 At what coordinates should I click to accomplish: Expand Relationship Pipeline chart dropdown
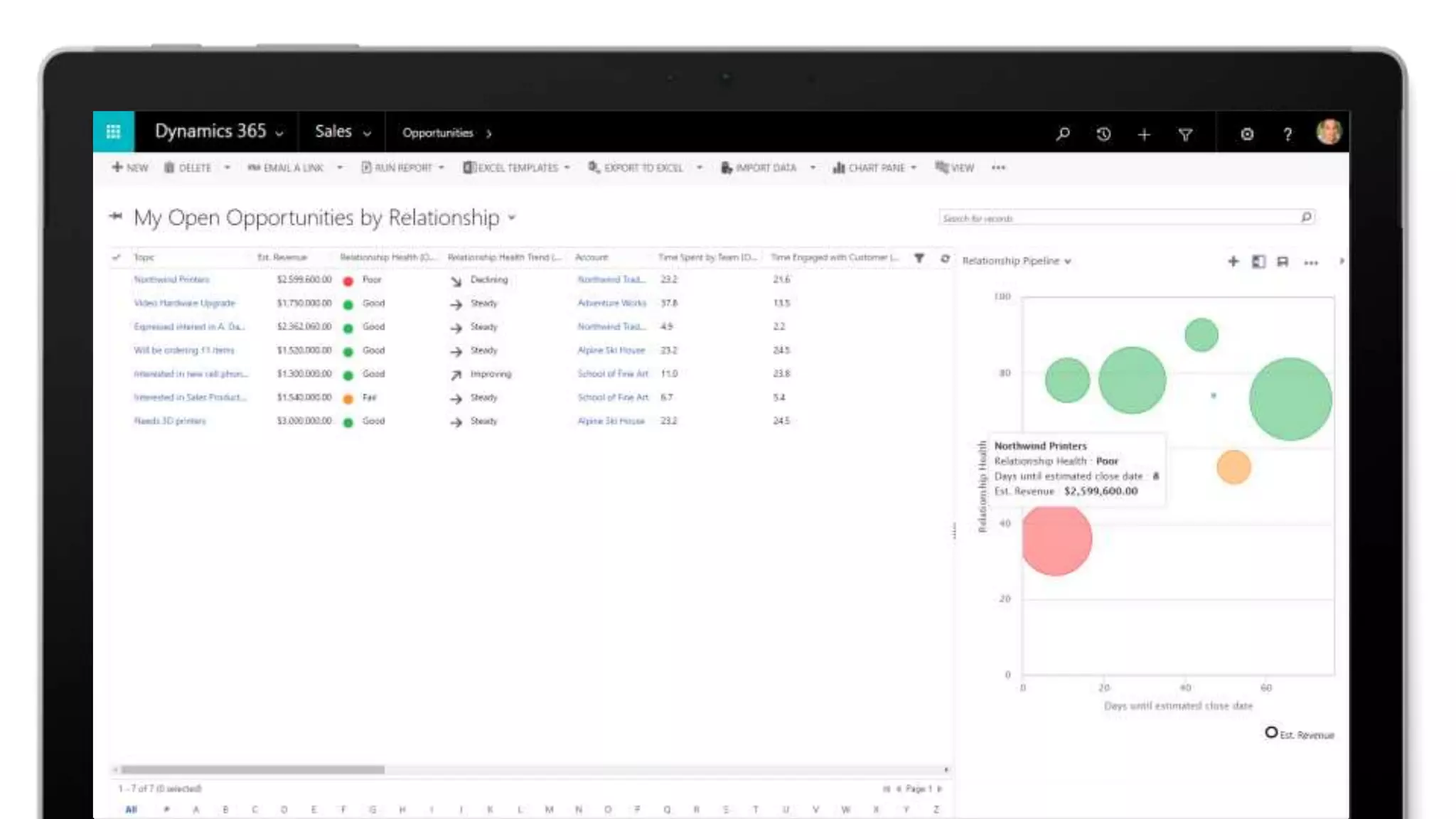1068,262
